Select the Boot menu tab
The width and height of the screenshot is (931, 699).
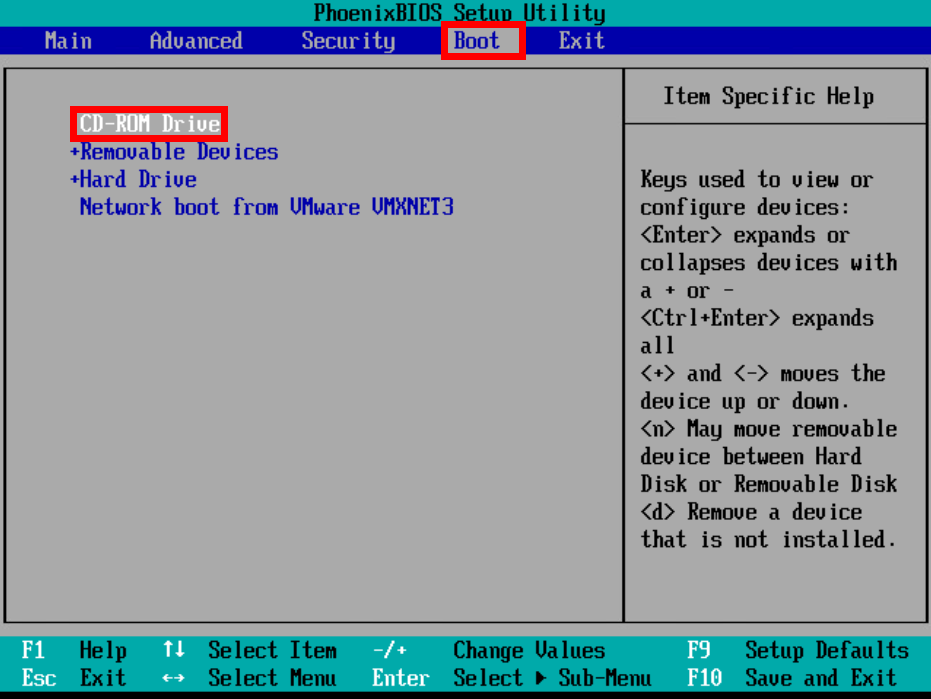(x=477, y=41)
